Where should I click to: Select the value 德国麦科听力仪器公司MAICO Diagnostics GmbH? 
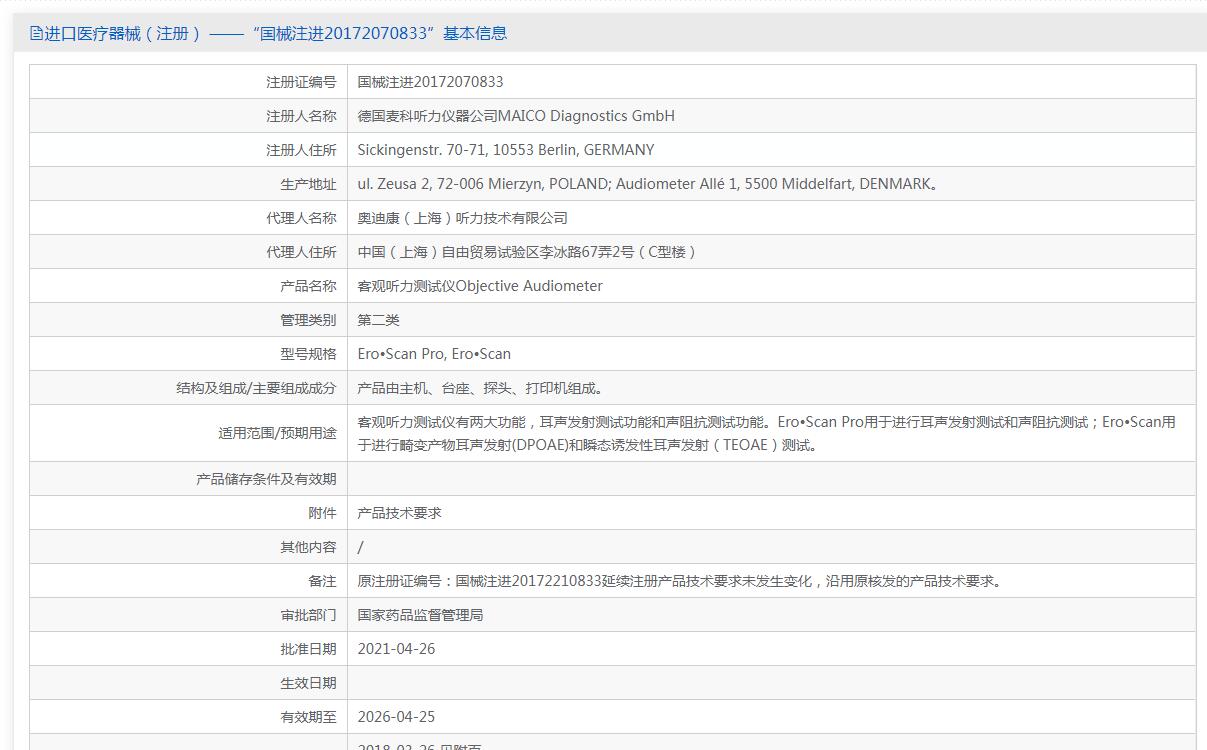click(x=516, y=116)
